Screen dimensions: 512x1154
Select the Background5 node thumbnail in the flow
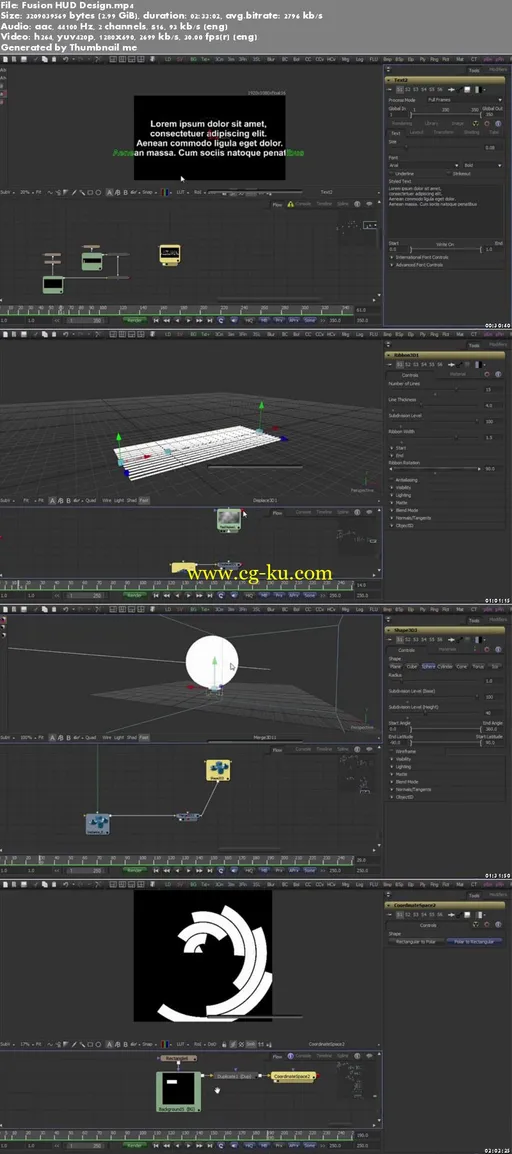click(x=177, y=1088)
